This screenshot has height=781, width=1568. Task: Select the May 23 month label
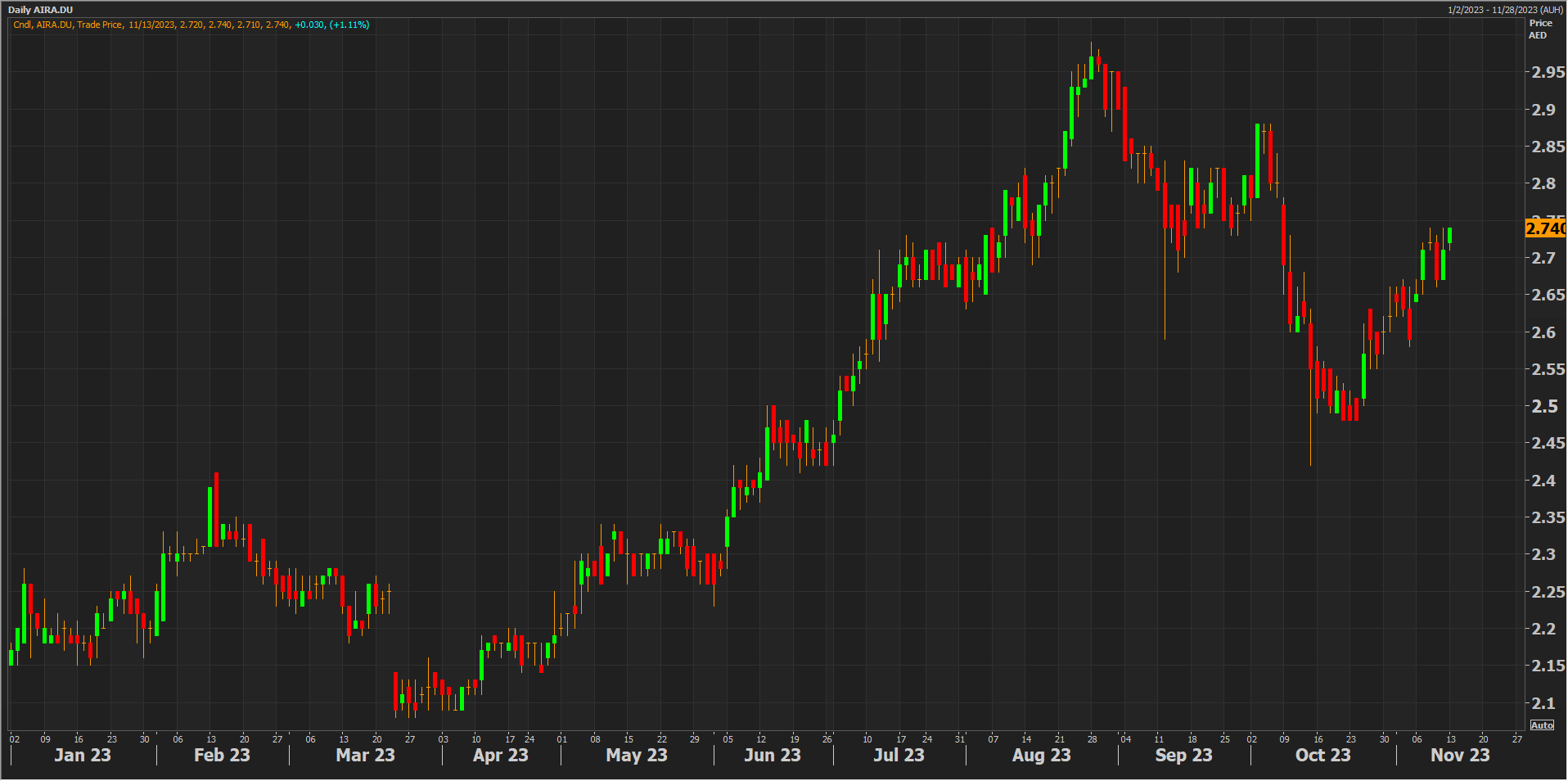[636, 755]
